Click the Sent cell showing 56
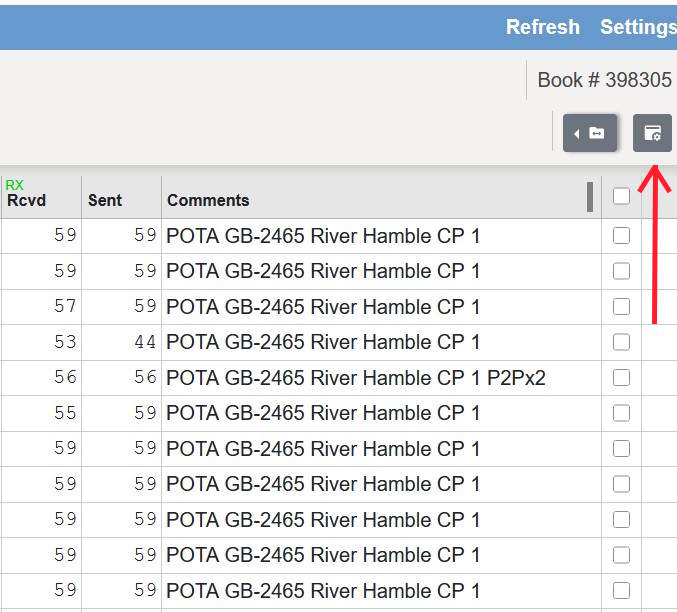This screenshot has height=612, width=677. [145, 378]
